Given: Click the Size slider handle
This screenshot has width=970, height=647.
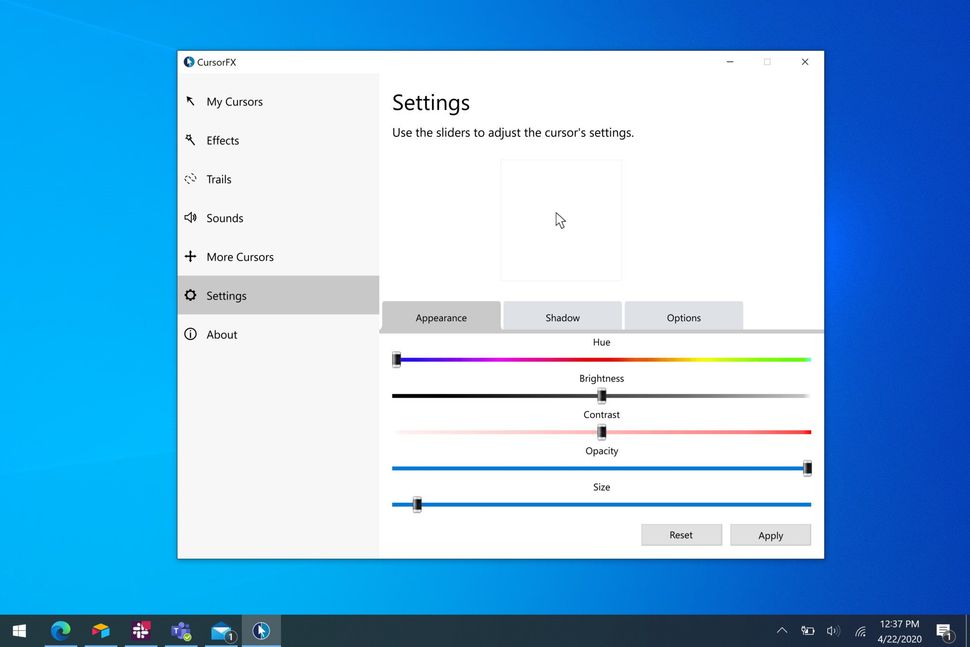Looking at the screenshot, I should coord(415,505).
